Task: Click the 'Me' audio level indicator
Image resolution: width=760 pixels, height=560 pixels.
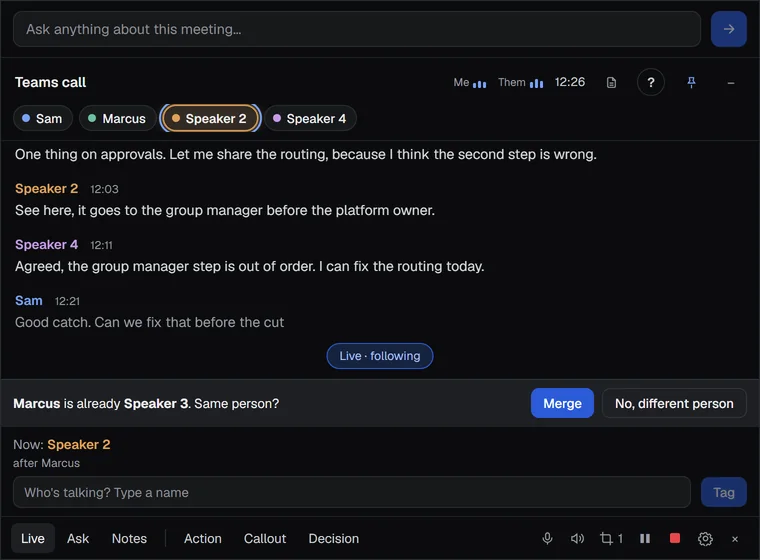Action: (x=470, y=82)
